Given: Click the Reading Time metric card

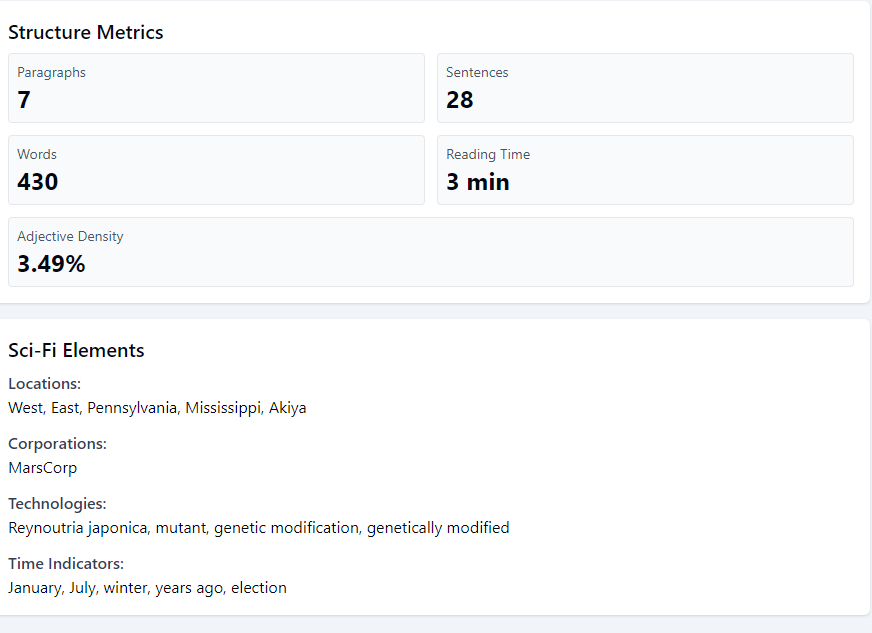Looking at the screenshot, I should tap(645, 170).
